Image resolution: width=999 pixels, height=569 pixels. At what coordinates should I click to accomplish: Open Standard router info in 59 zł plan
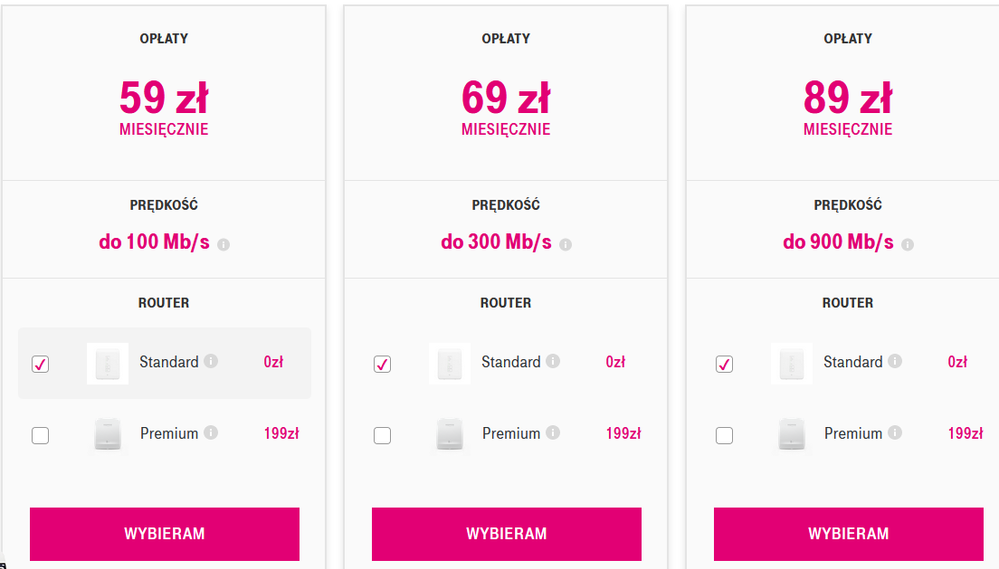click(x=211, y=361)
